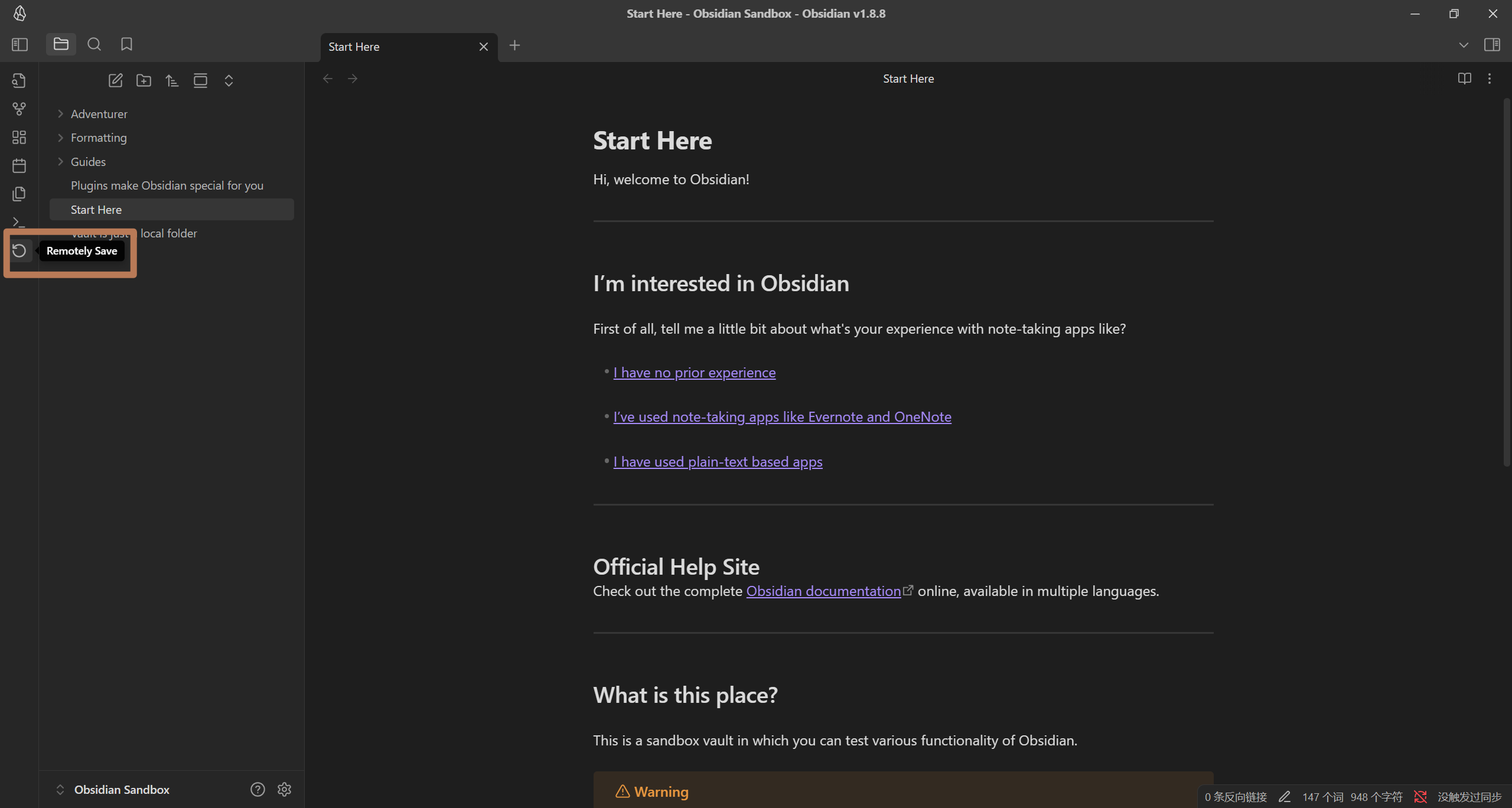This screenshot has width=1512, height=808.
Task: Click the Warning callout title
Action: (x=661, y=792)
